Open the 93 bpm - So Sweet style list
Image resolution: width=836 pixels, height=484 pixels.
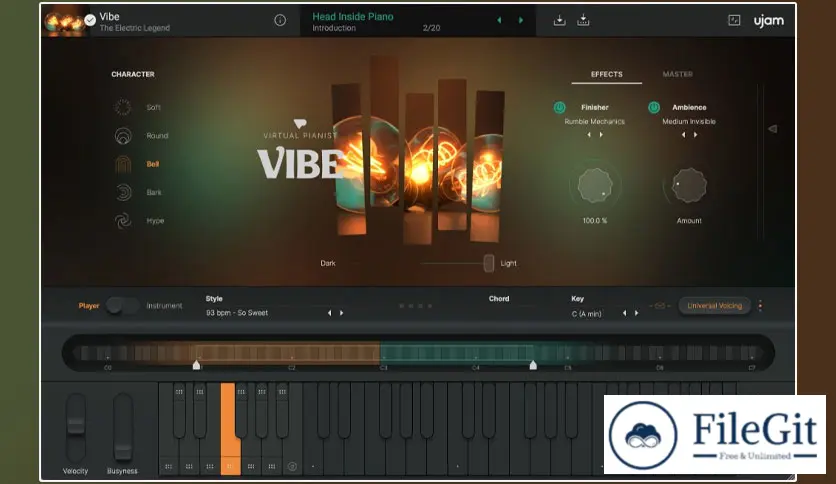tap(237, 313)
